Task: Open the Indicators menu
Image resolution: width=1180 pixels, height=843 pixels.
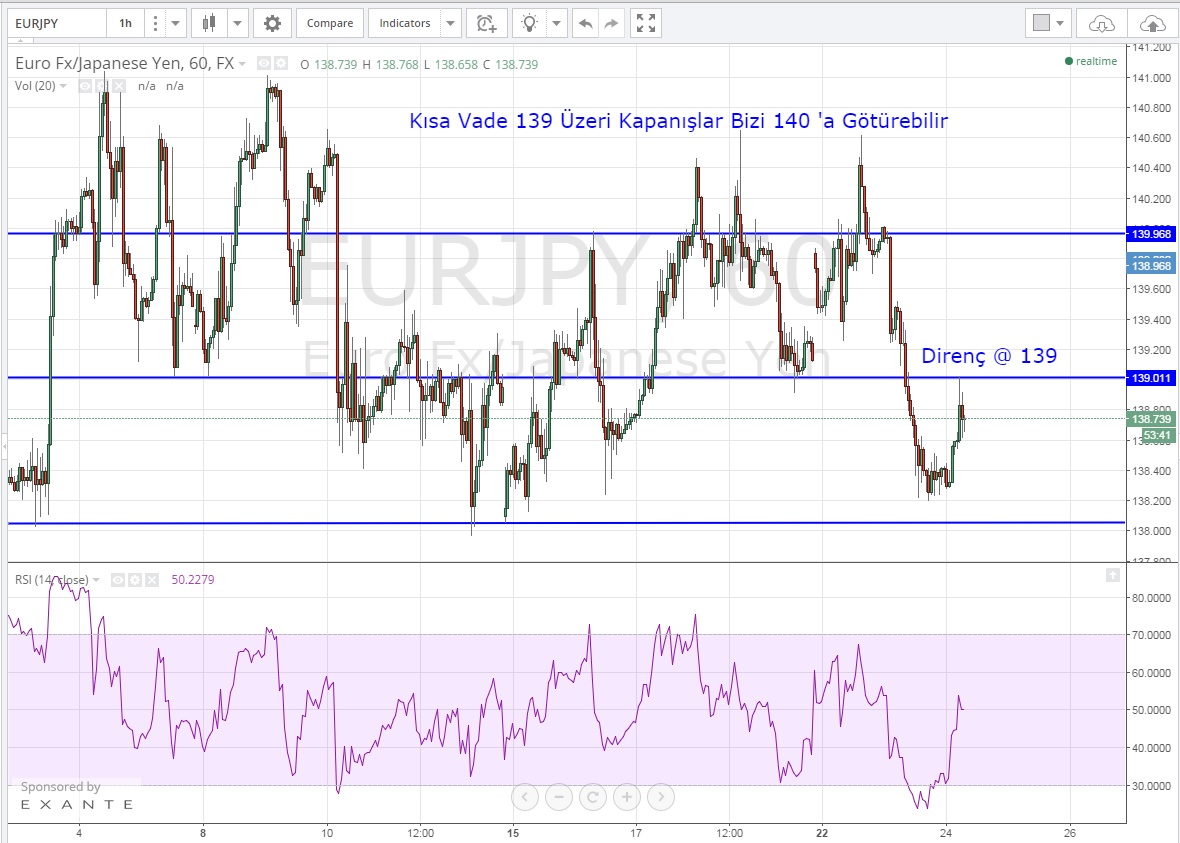Action: (x=405, y=22)
